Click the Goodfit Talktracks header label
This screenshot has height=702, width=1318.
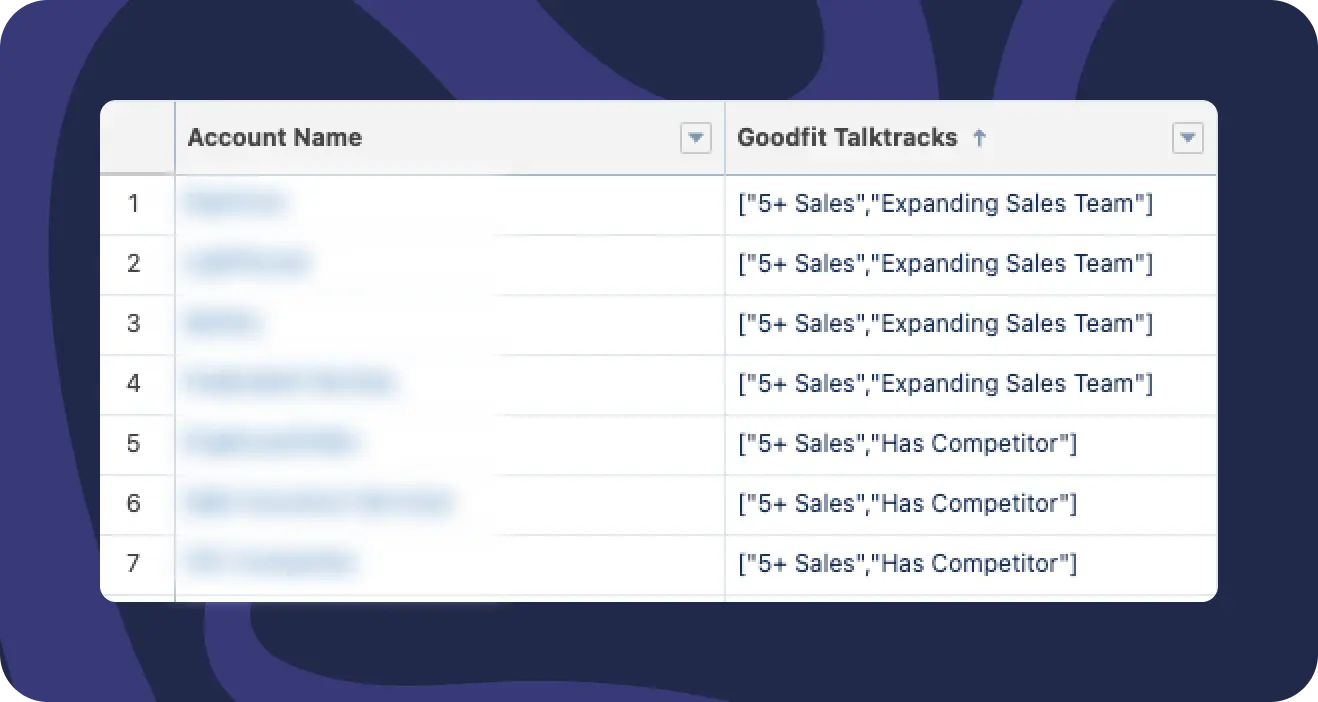coord(847,138)
